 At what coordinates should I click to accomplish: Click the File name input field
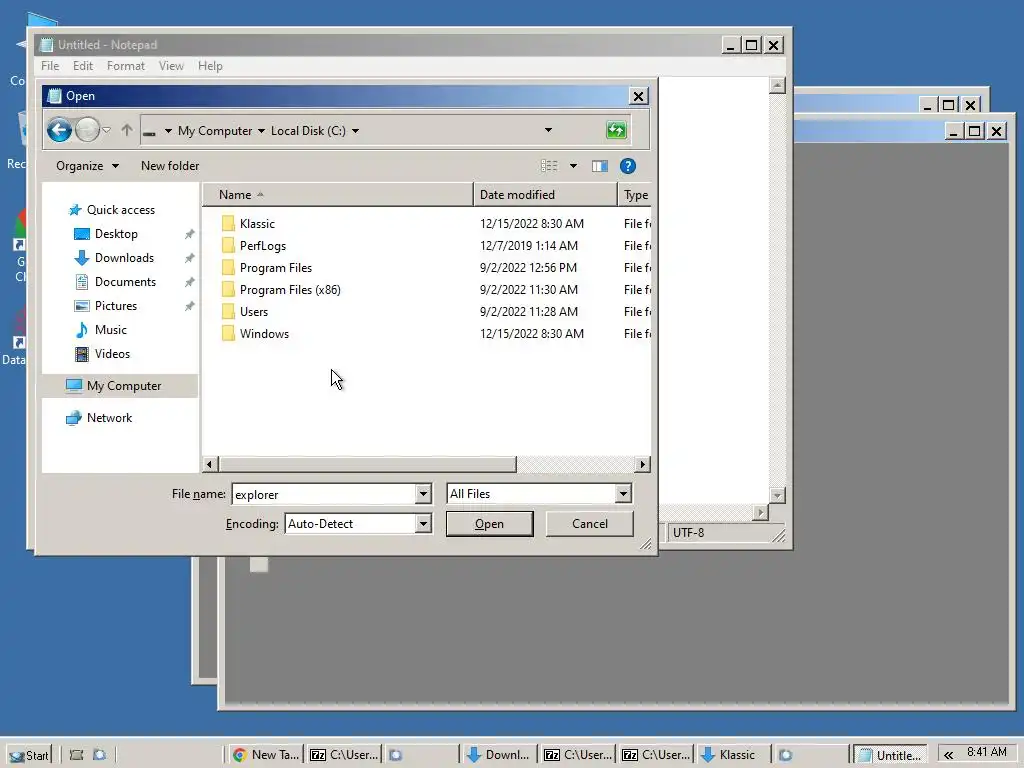tap(323, 494)
